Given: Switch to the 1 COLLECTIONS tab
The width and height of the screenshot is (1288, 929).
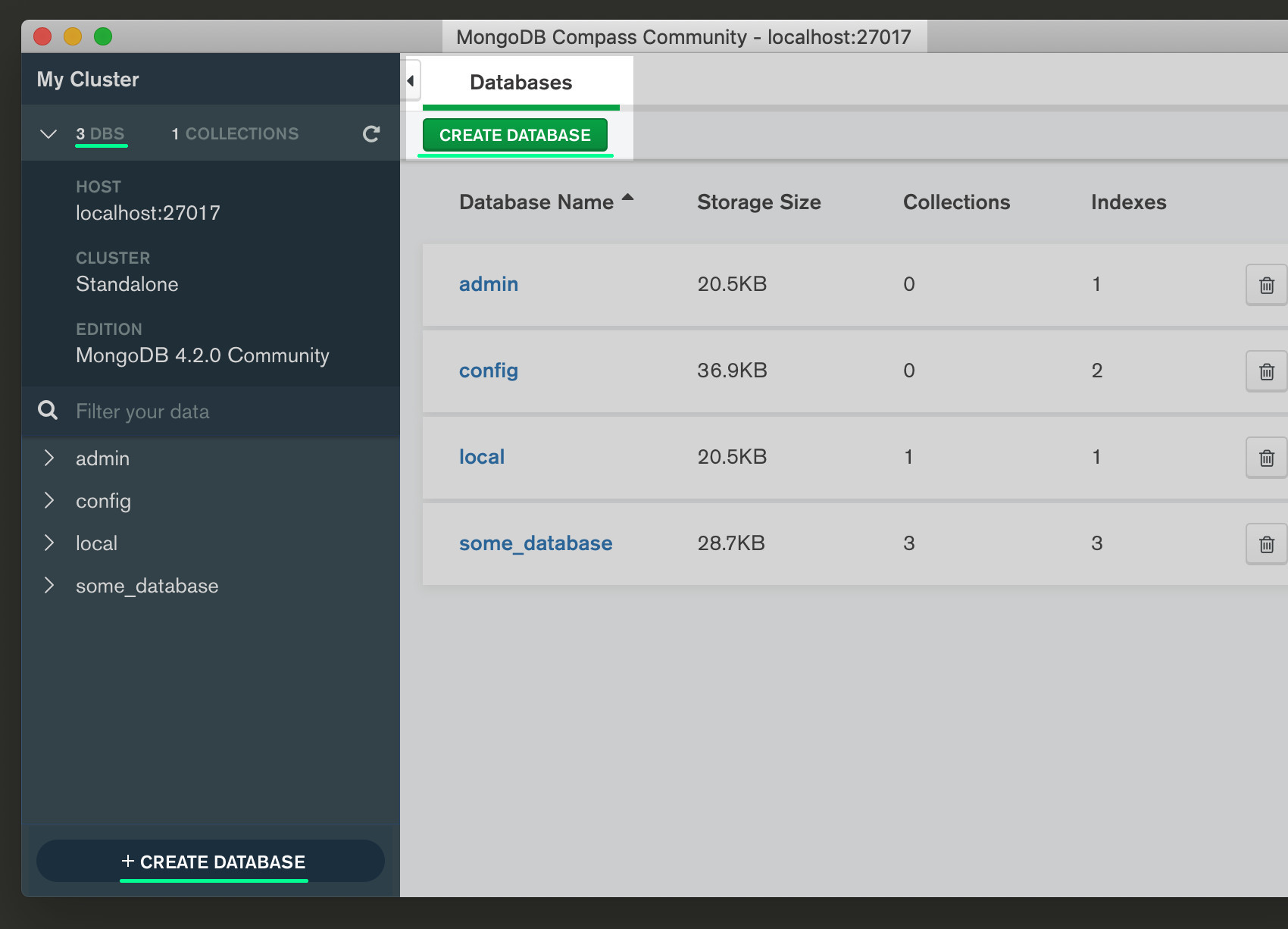Looking at the screenshot, I should tap(234, 133).
